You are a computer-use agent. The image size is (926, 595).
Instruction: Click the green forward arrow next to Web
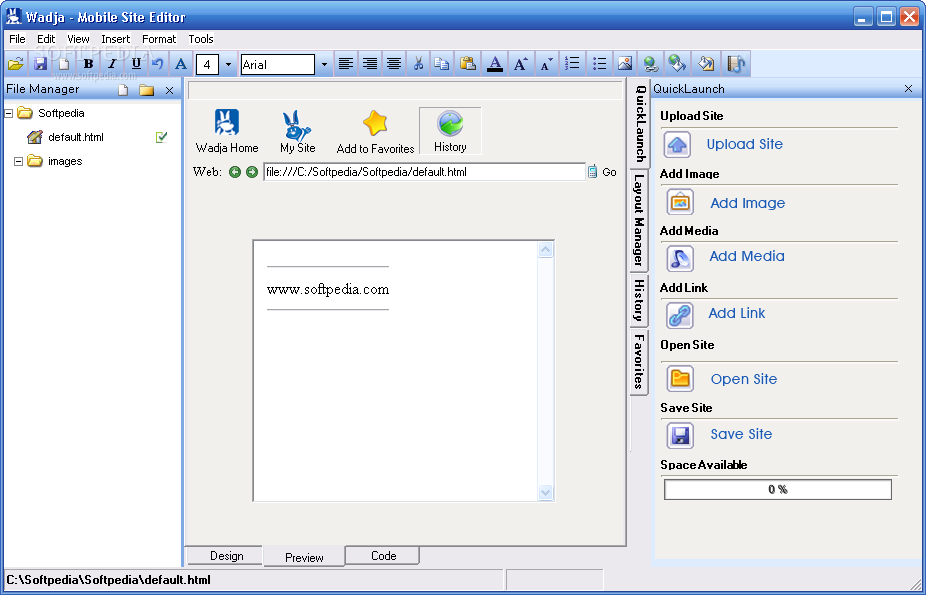[252, 172]
